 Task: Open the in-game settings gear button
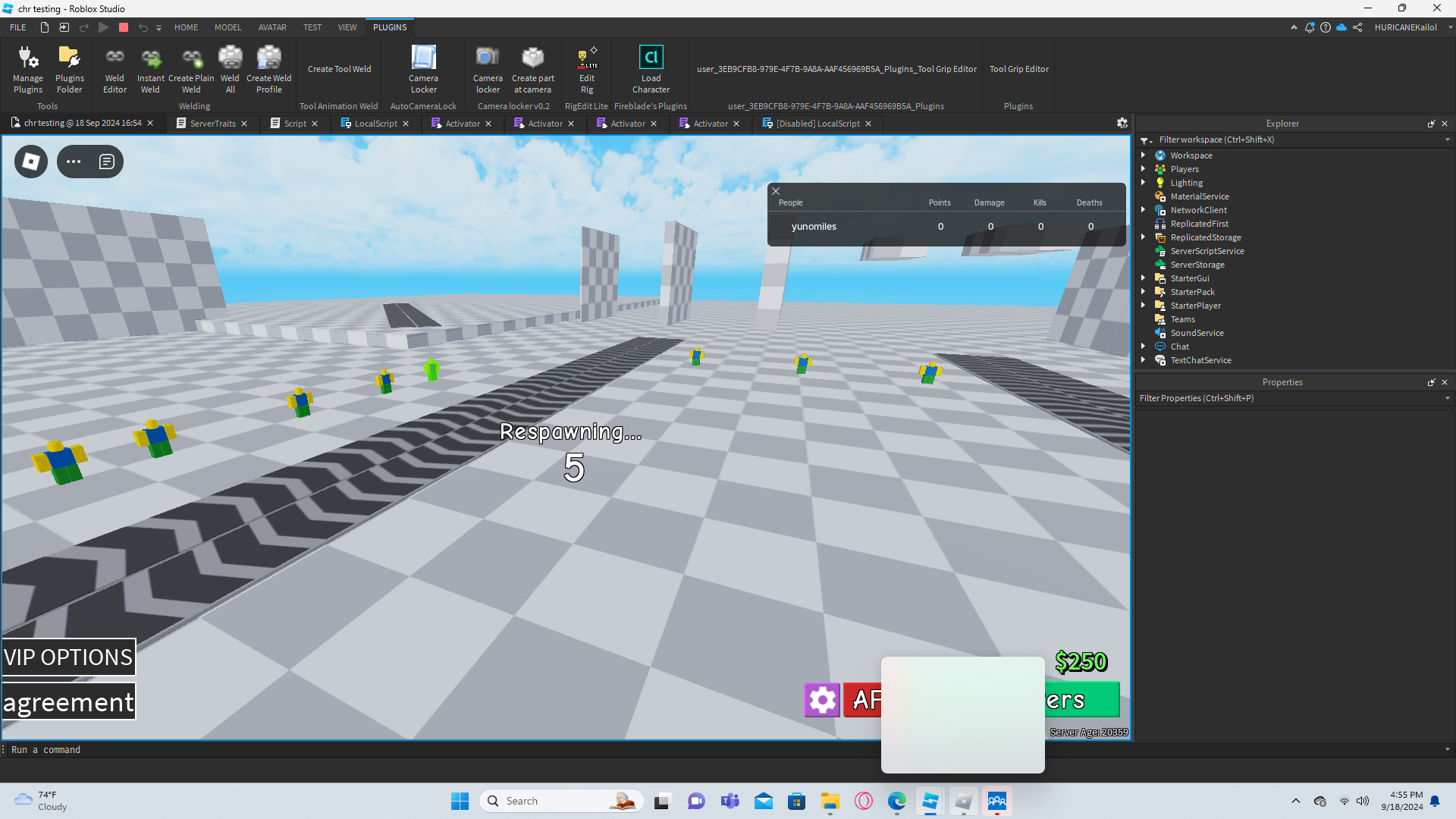point(822,699)
